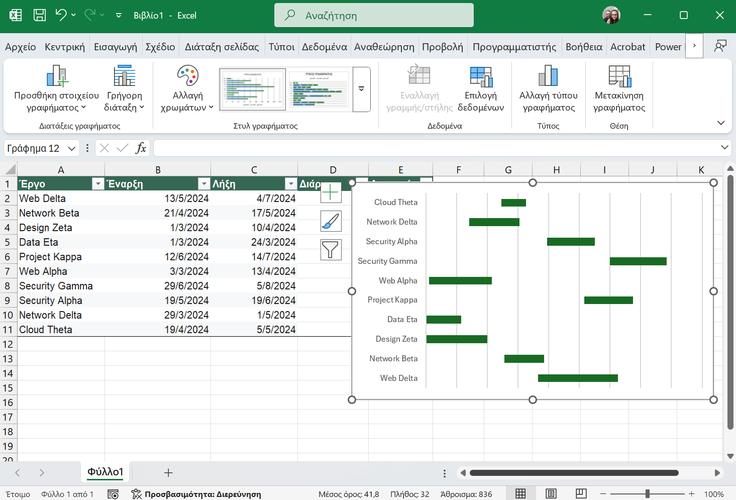736x500 pixels.
Task: Click the chart elements plus button
Action: click(x=331, y=193)
